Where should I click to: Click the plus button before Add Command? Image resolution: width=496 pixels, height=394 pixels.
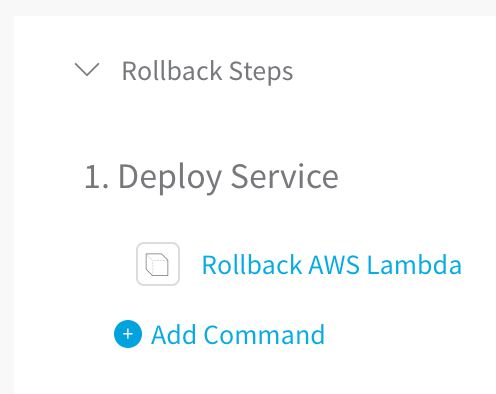point(128,334)
